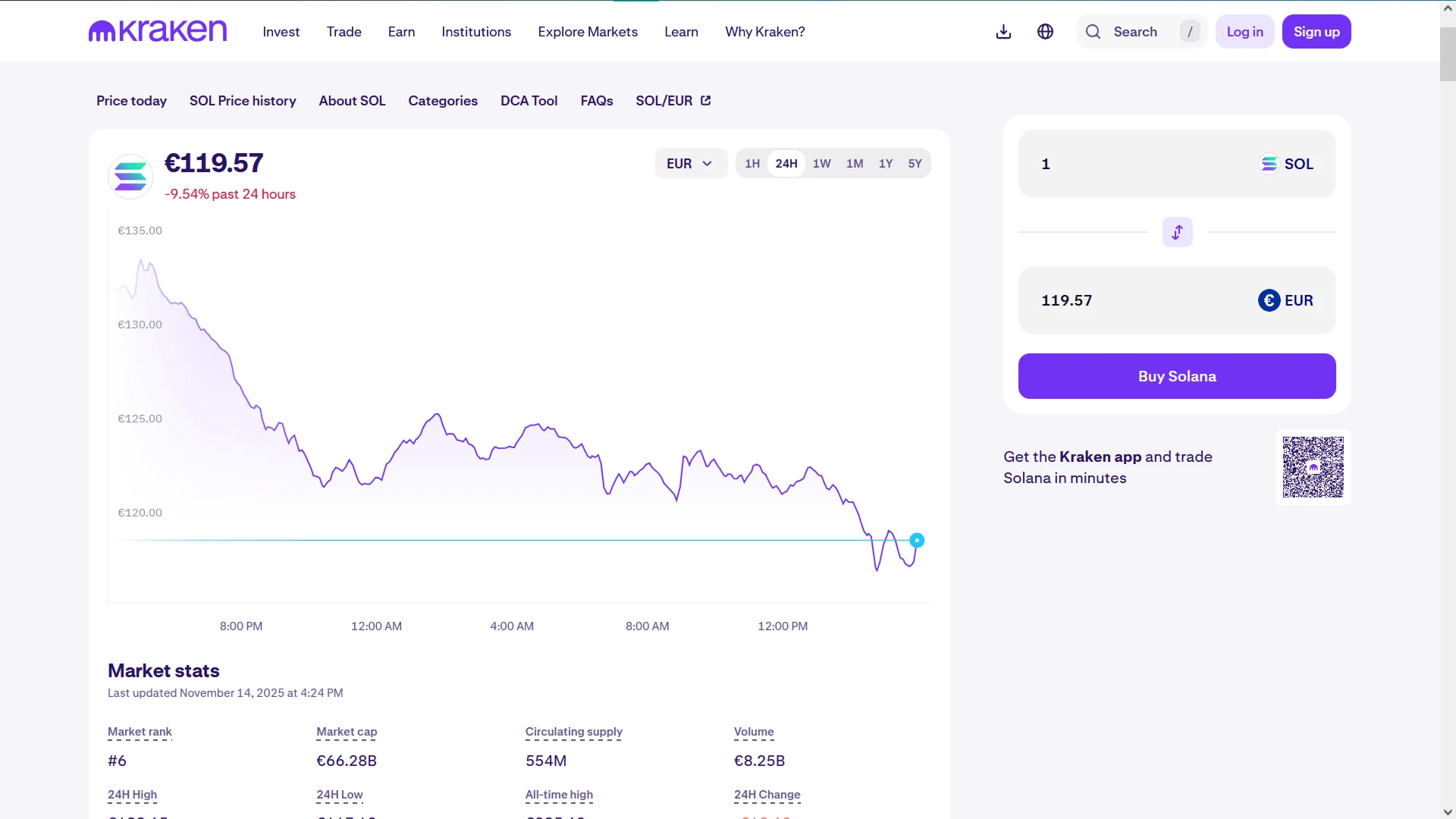Click the Solana coin icon next to SOL
Viewport: 1456px width, 819px height.
click(1269, 164)
